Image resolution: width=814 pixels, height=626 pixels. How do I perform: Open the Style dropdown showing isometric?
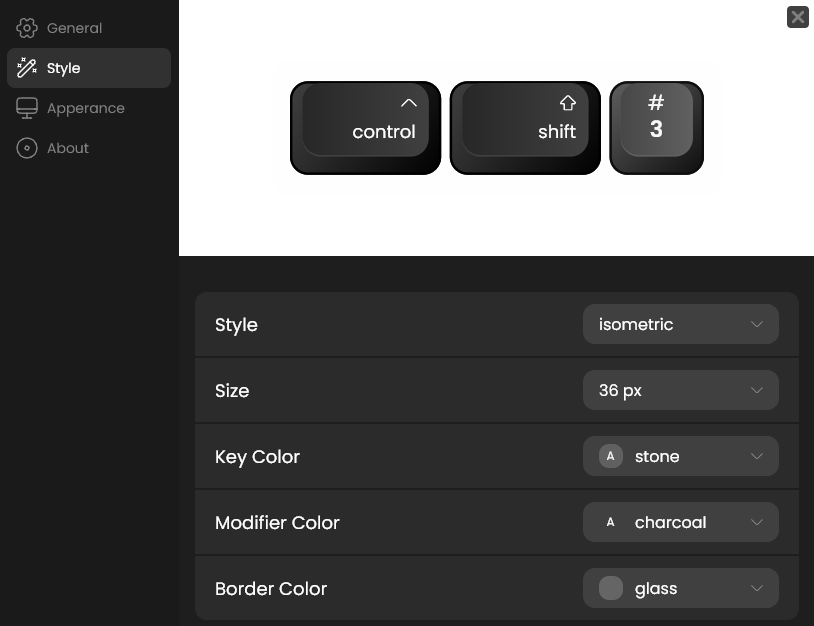tap(680, 324)
